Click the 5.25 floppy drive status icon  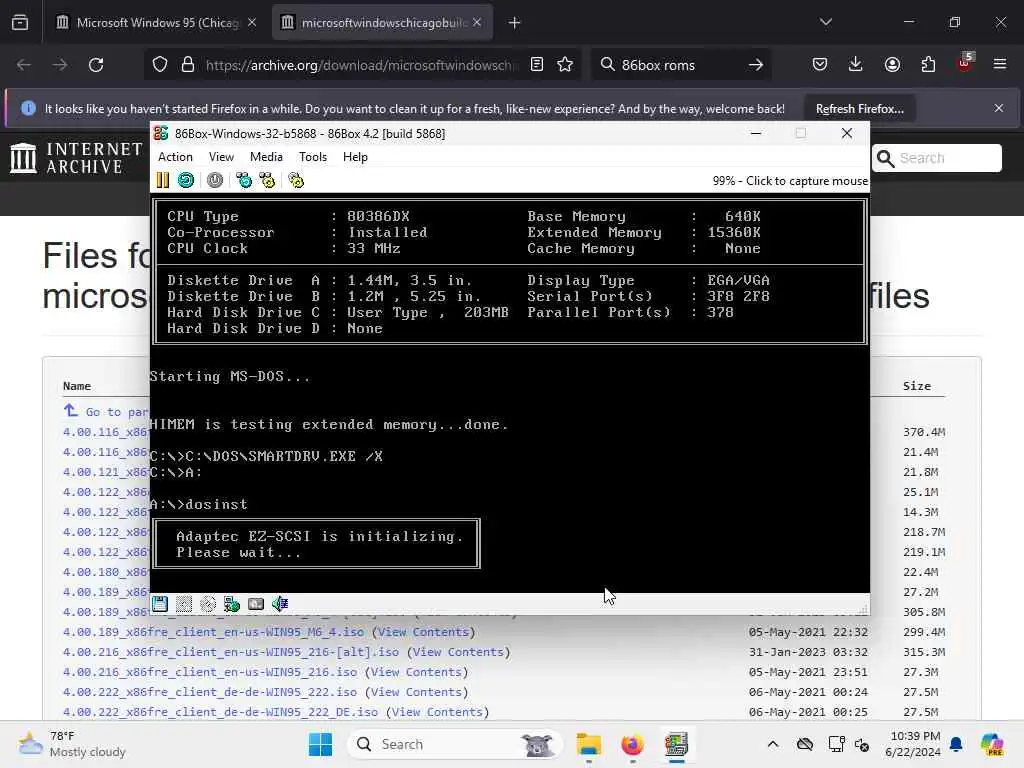184,604
